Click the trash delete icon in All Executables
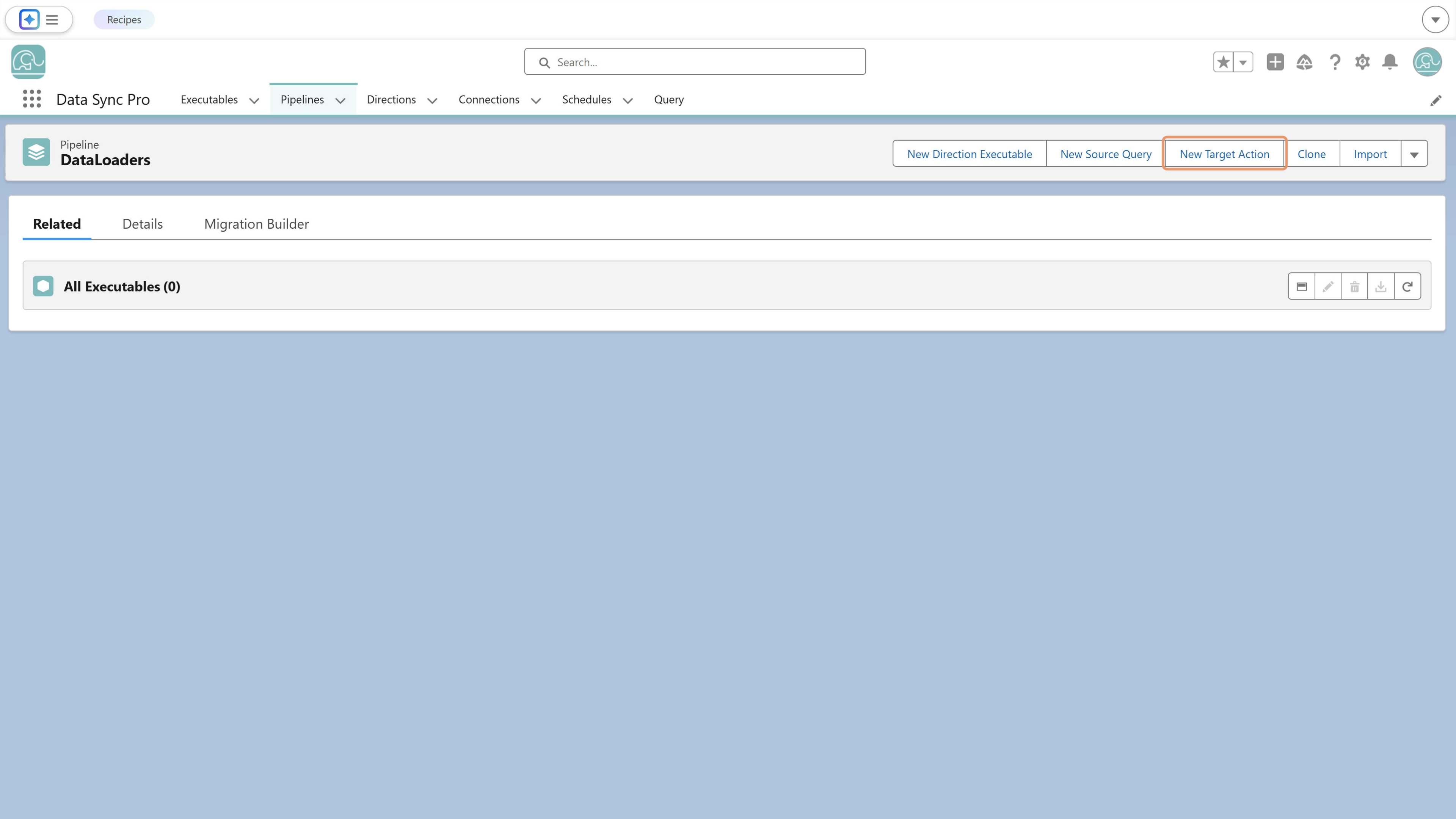This screenshot has height=819, width=1456. [1354, 287]
